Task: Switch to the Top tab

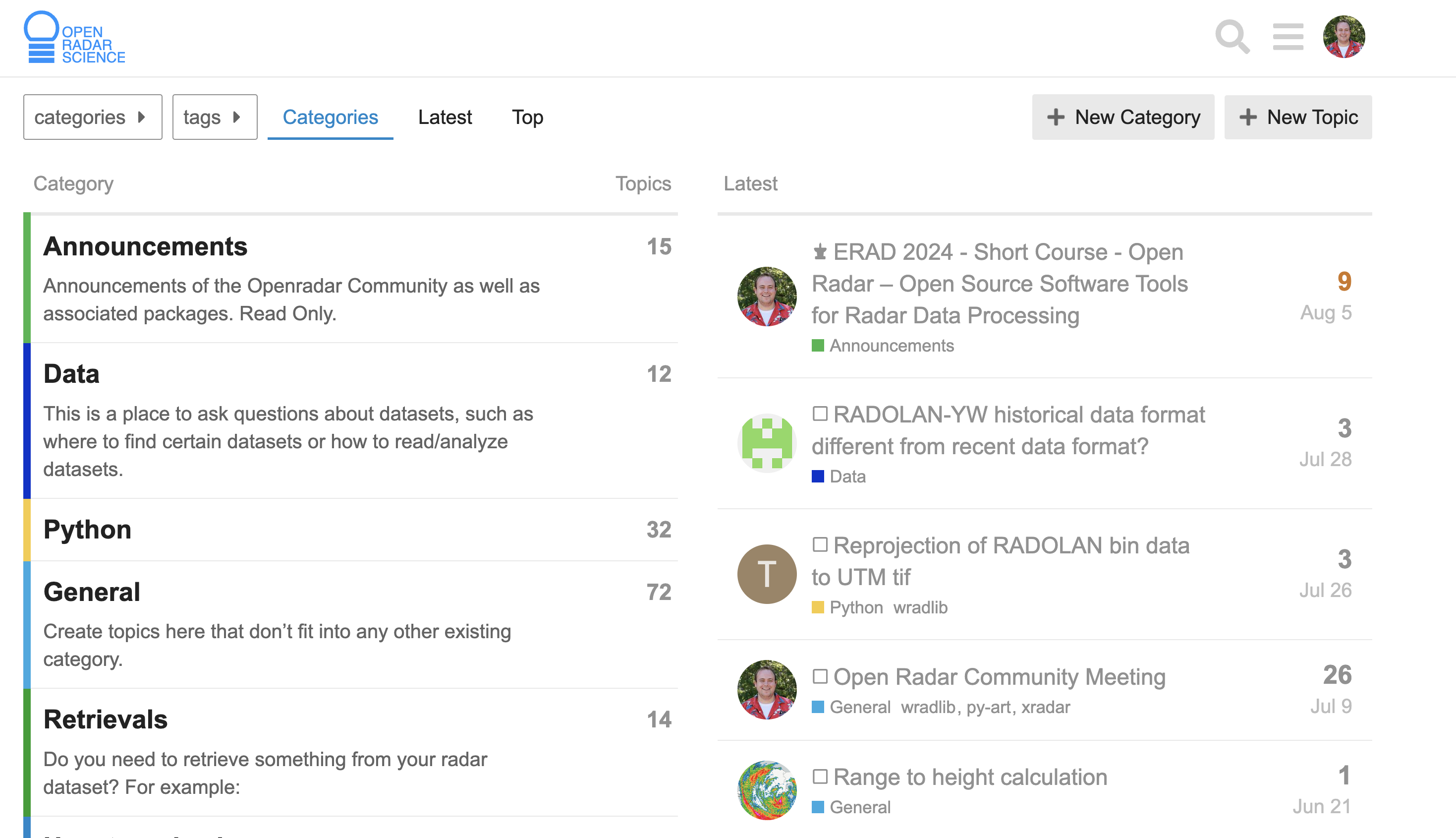Action: [x=527, y=117]
